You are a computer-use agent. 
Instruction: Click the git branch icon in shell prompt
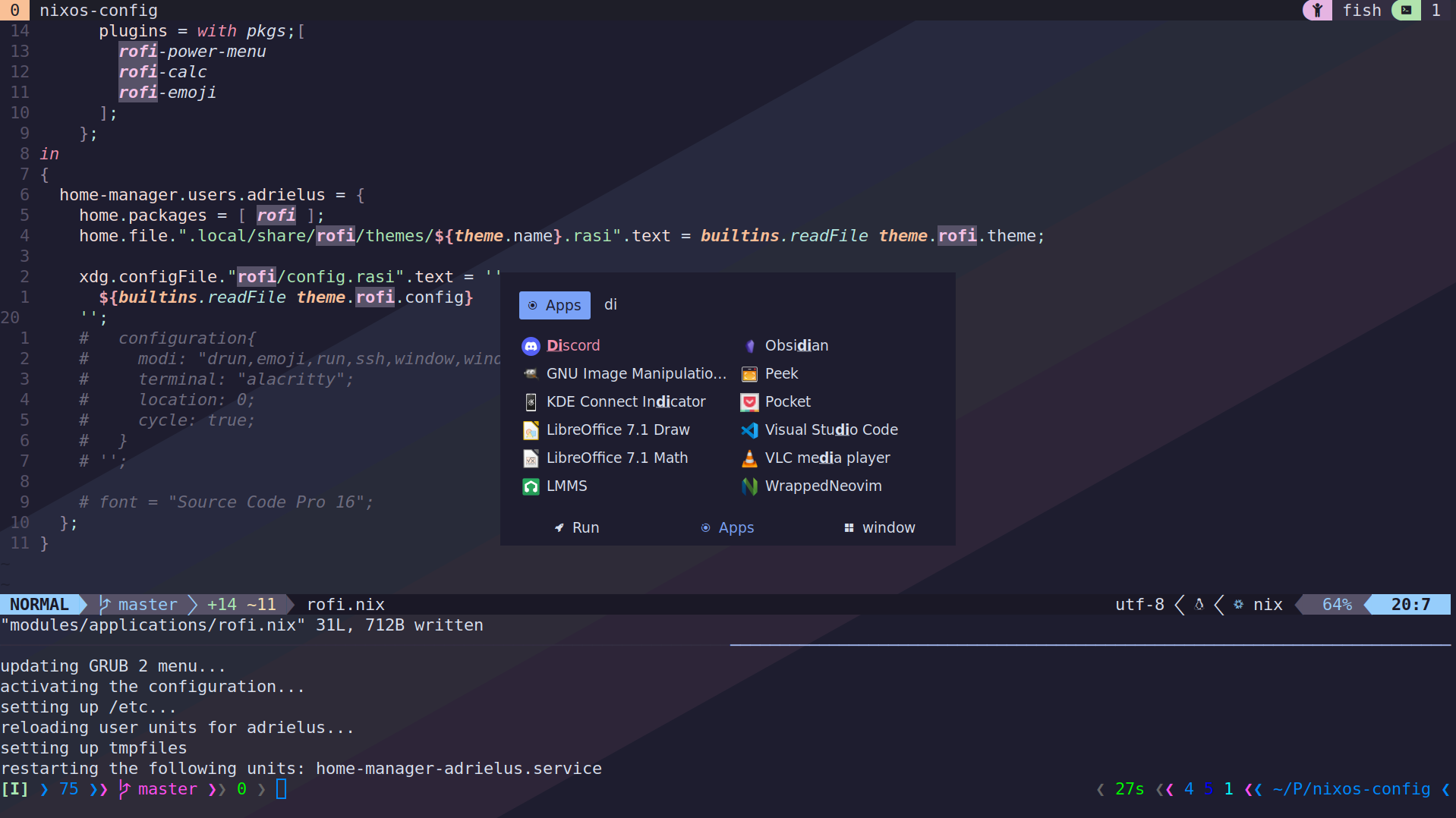pyautogui.click(x=124, y=789)
